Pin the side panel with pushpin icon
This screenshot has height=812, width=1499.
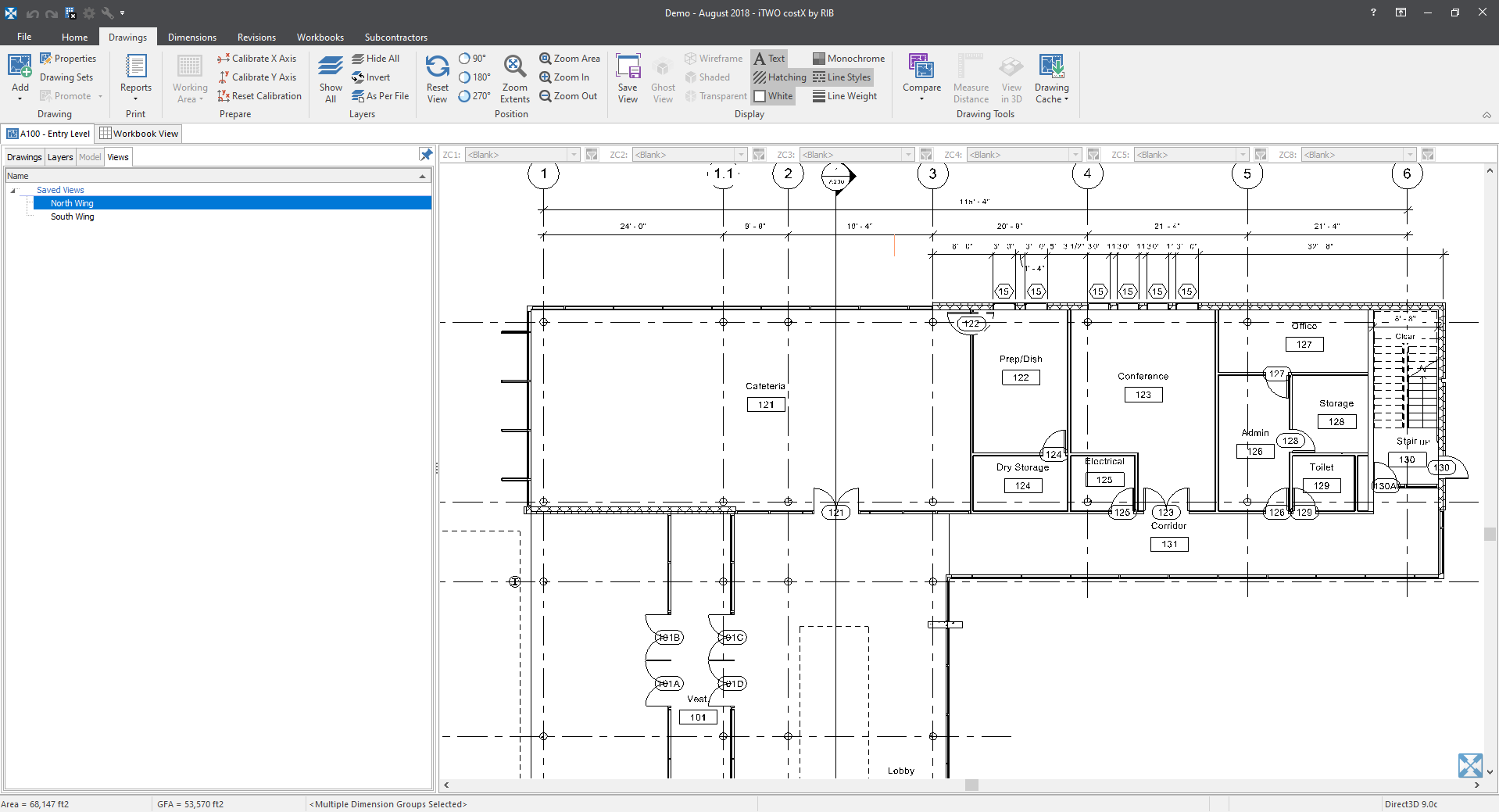(426, 155)
